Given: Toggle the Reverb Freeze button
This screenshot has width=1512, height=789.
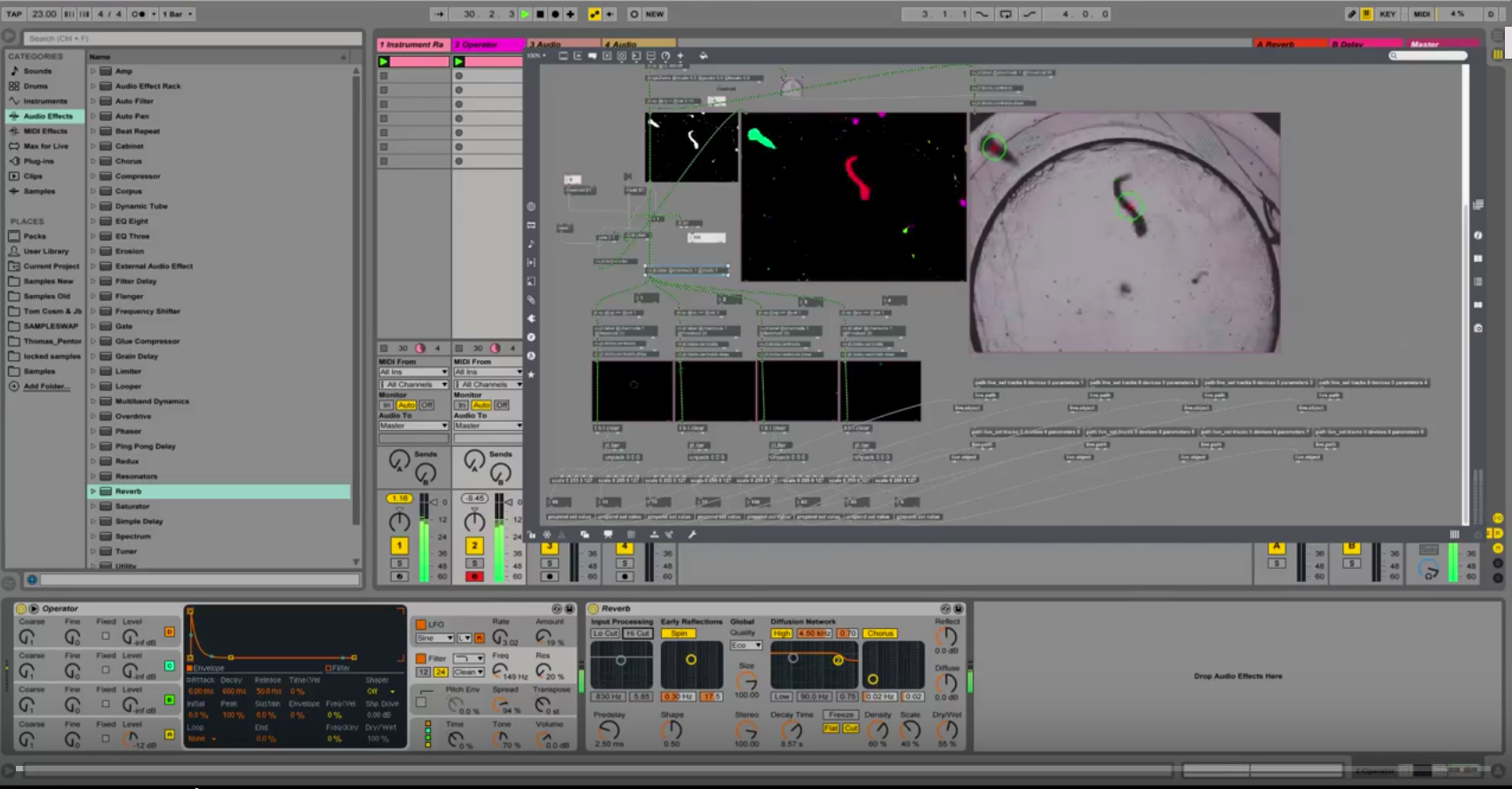Looking at the screenshot, I should (x=840, y=715).
